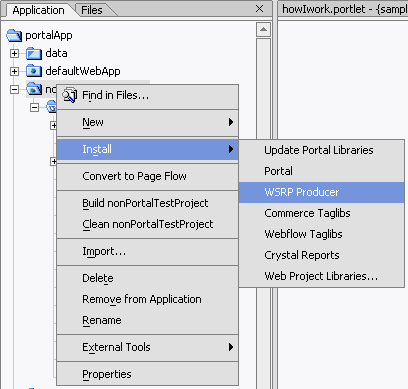Choose Remove from Application
The width and height of the screenshot is (408, 389).
coord(148,299)
